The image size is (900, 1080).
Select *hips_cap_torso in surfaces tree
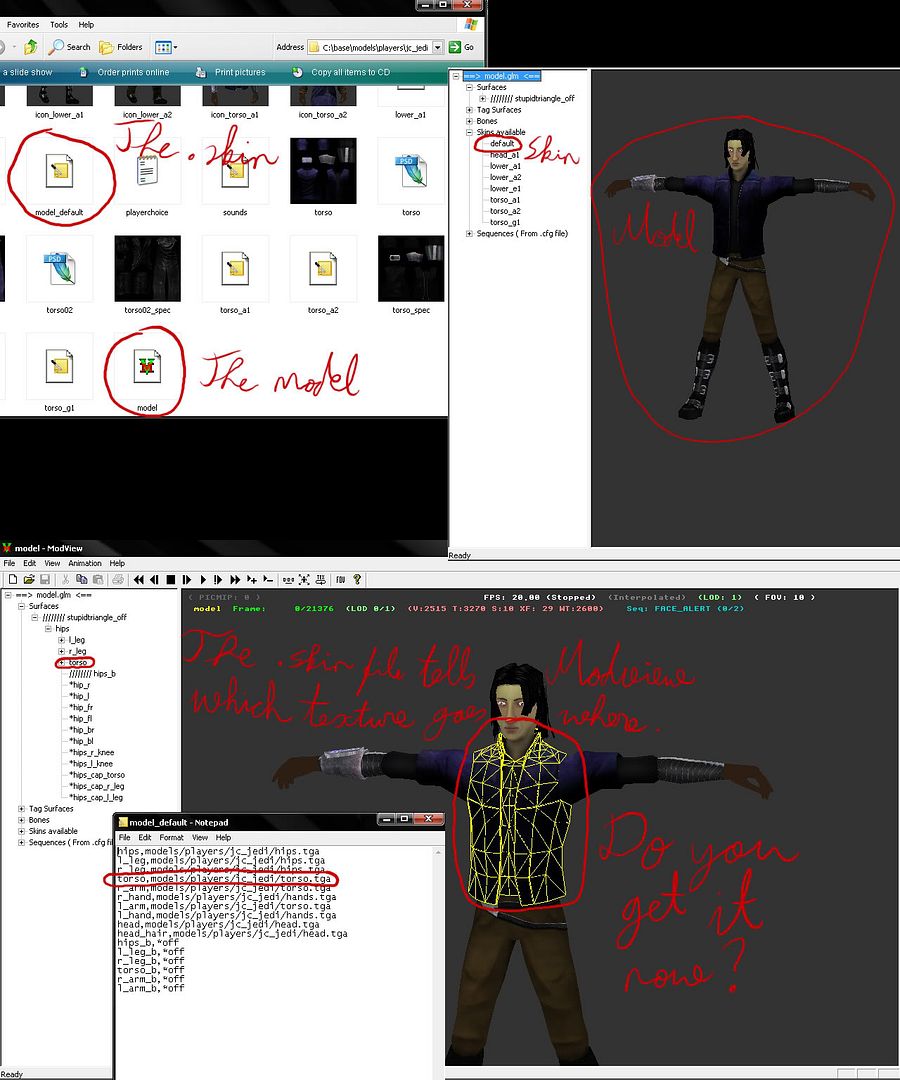[x=97, y=775]
